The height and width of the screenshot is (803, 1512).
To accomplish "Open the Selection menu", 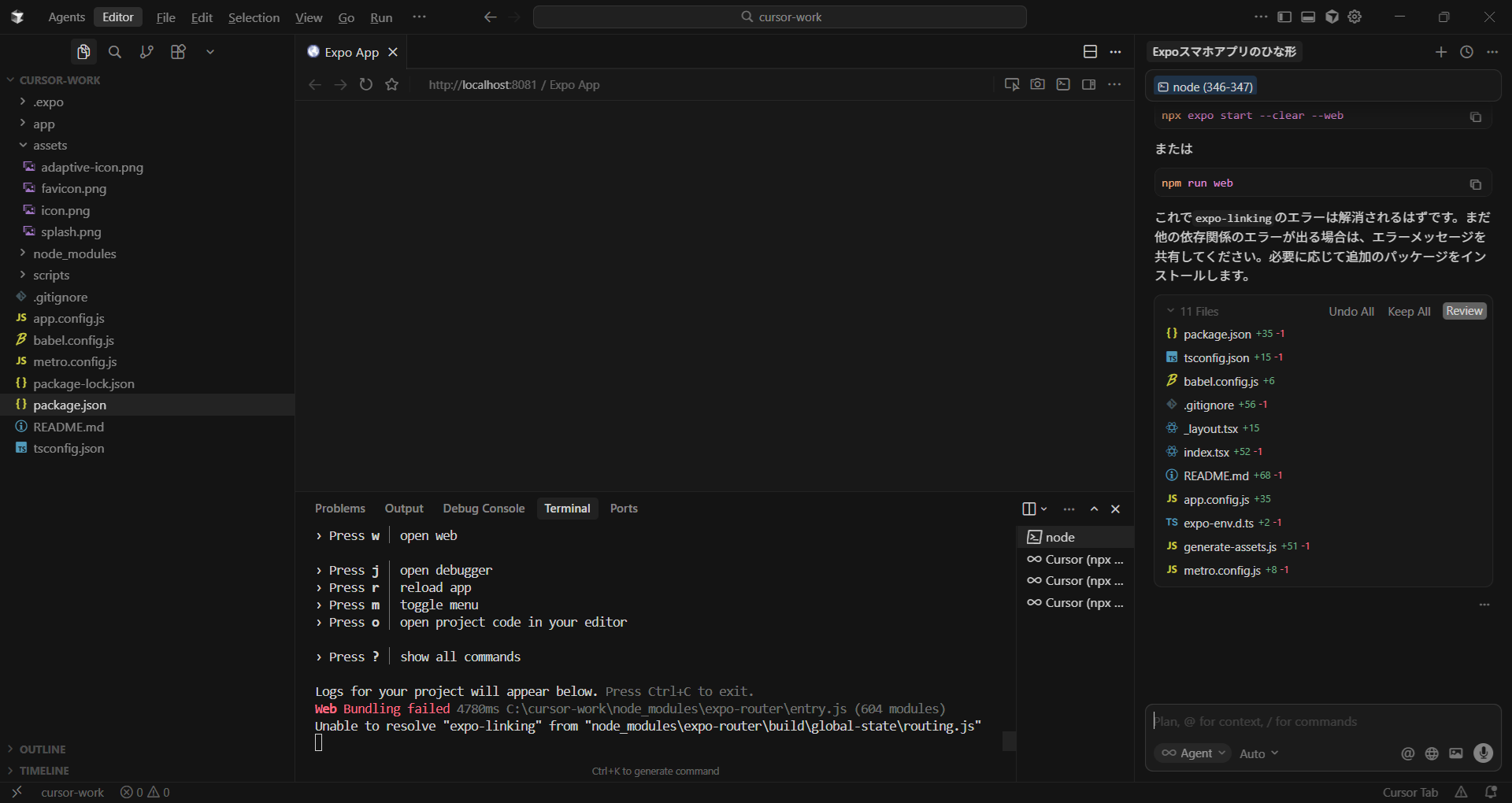I will [x=254, y=17].
